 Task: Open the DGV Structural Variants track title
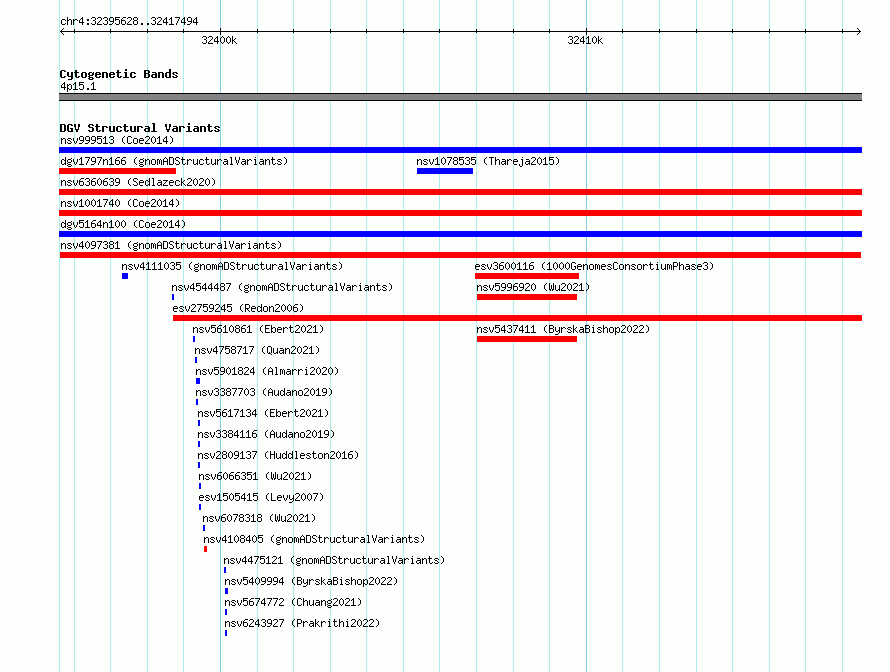(140, 128)
